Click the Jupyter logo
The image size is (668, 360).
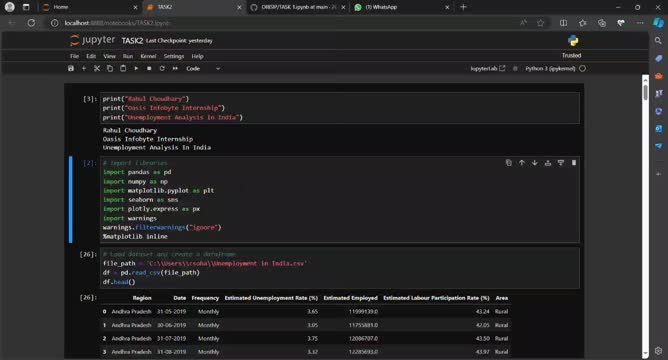click(92, 40)
